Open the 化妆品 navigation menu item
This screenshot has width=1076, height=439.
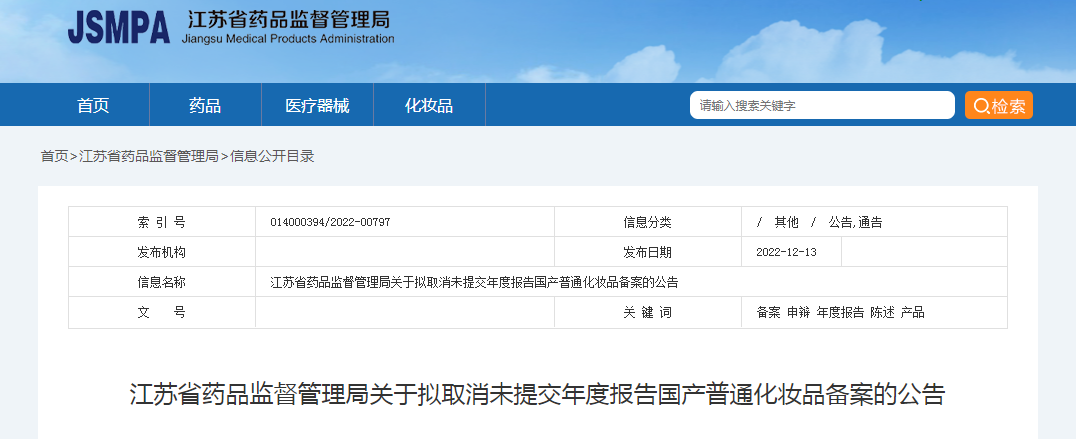[429, 106]
